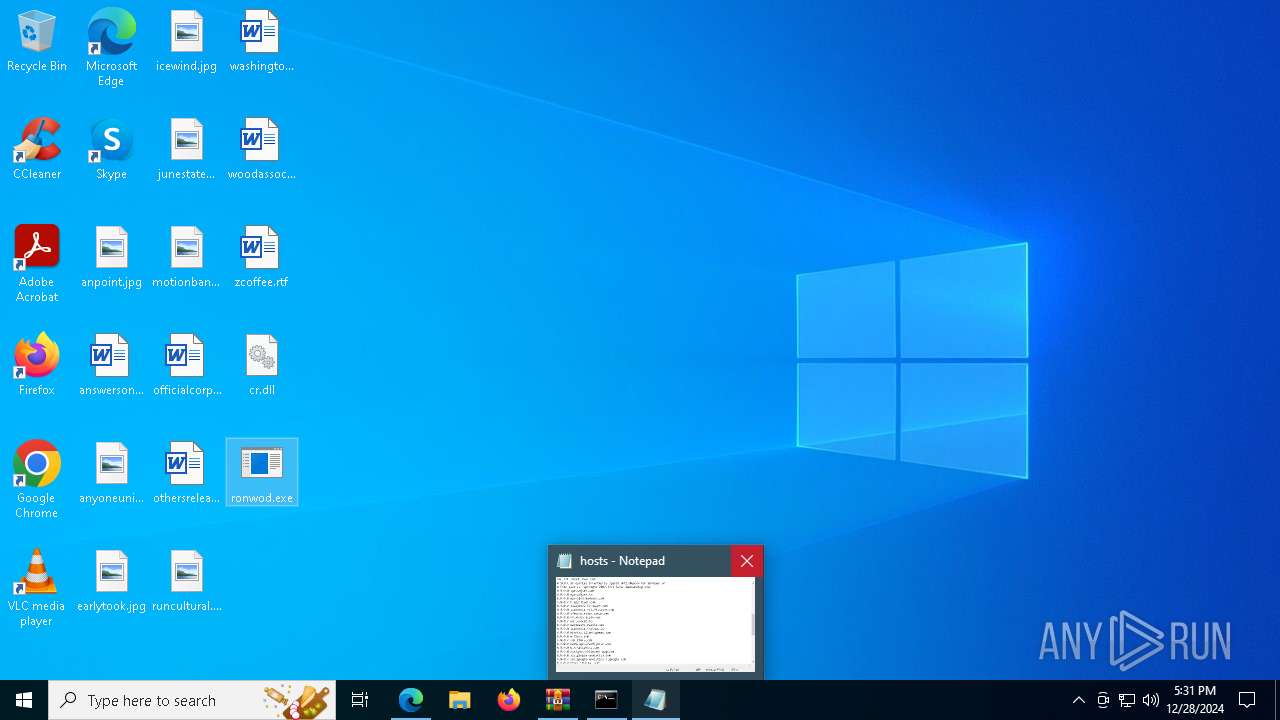Click the Type here to search box
The width and height of the screenshot is (1280, 720).
pos(192,700)
